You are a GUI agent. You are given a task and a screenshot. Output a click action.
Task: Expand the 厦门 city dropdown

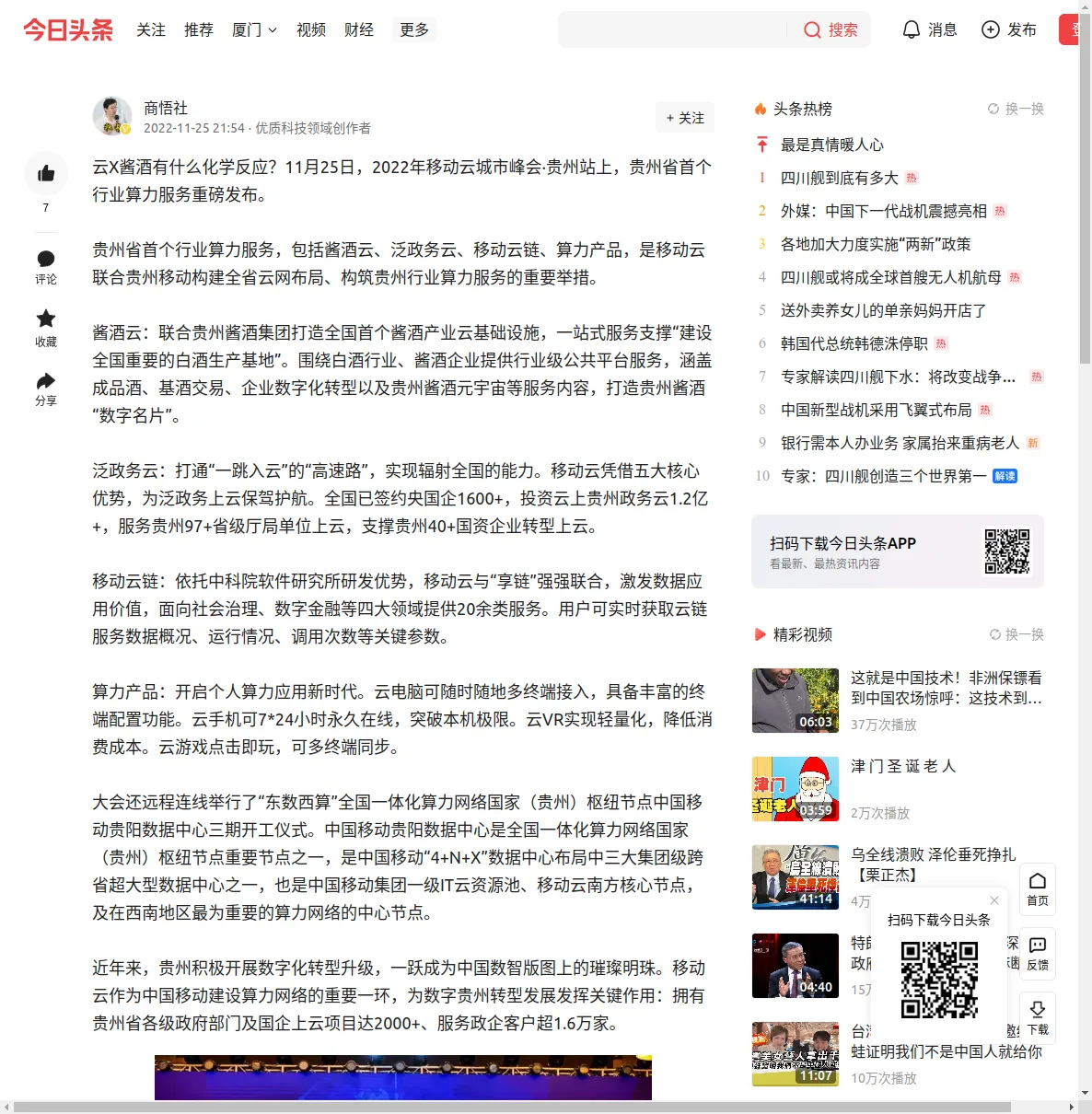pos(254,29)
